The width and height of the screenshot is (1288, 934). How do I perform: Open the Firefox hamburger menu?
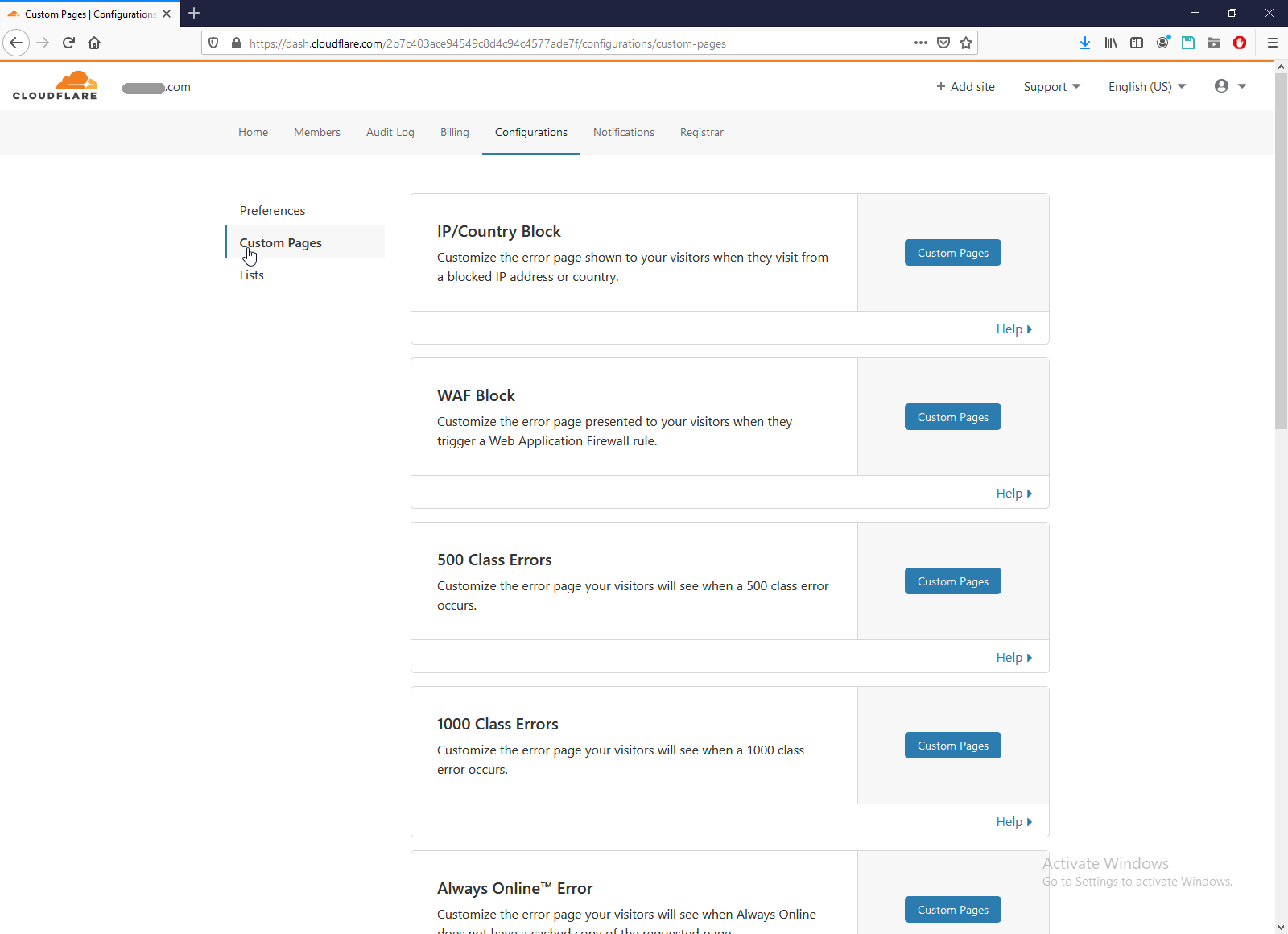pos(1273,43)
